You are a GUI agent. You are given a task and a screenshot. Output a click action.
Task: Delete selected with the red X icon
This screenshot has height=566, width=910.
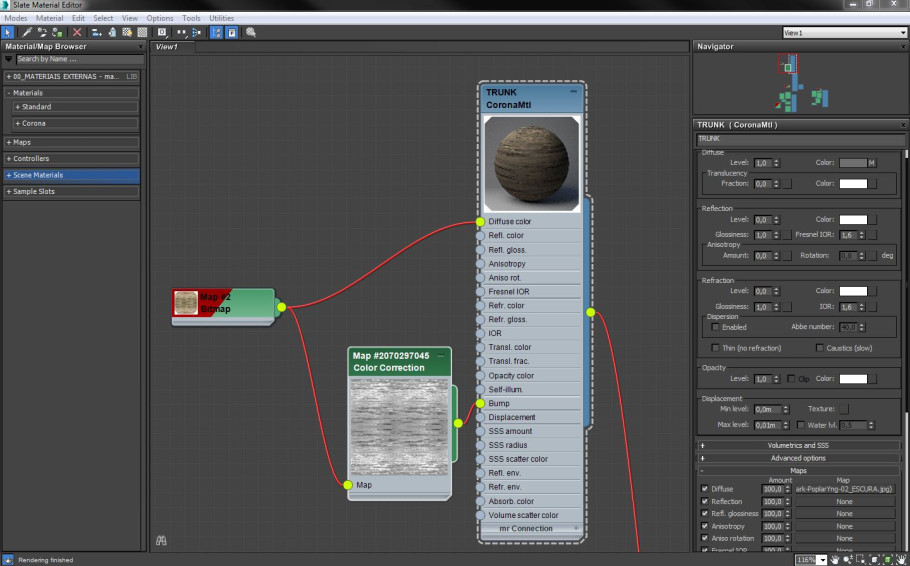pos(77,33)
